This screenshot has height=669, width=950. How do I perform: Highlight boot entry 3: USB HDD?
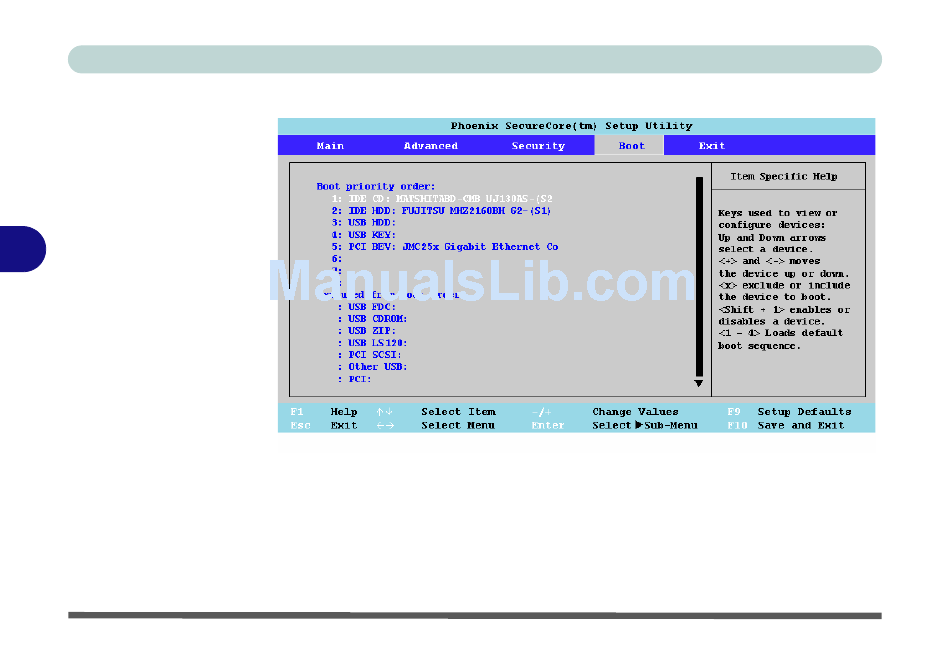pos(363,223)
